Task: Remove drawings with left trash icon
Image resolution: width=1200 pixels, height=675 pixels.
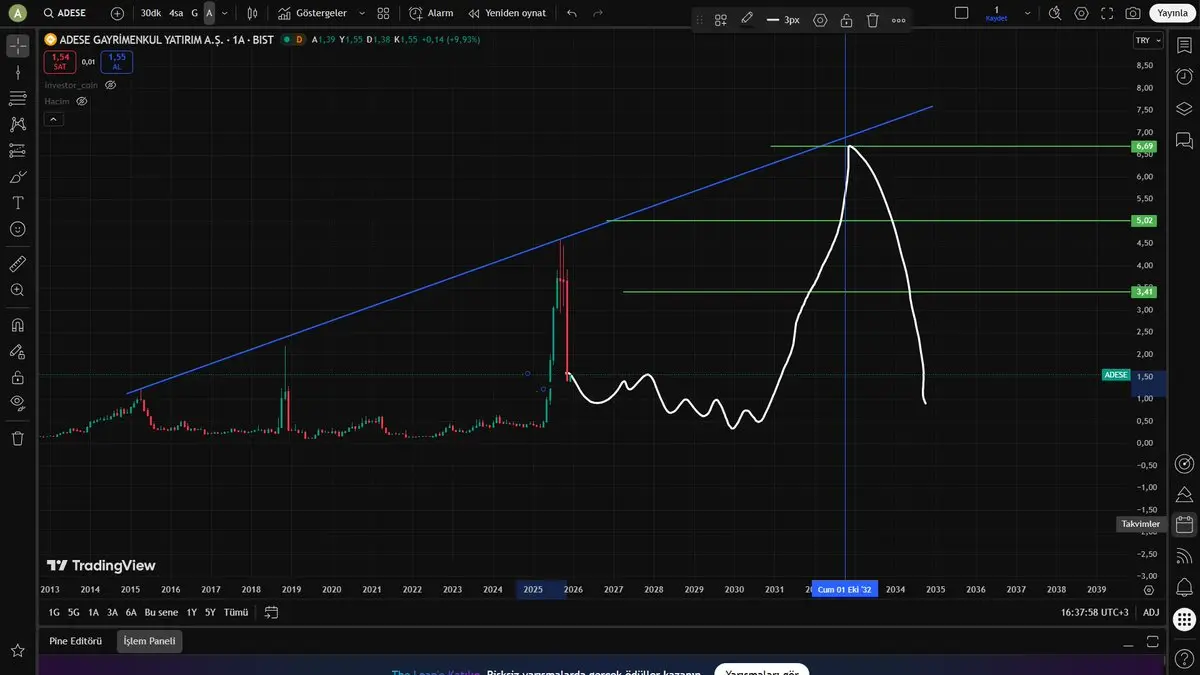Action: coord(17,438)
